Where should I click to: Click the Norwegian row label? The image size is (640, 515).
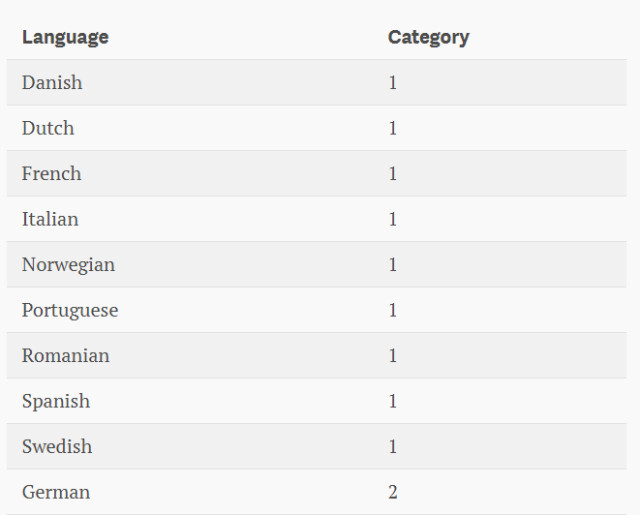[68, 265]
